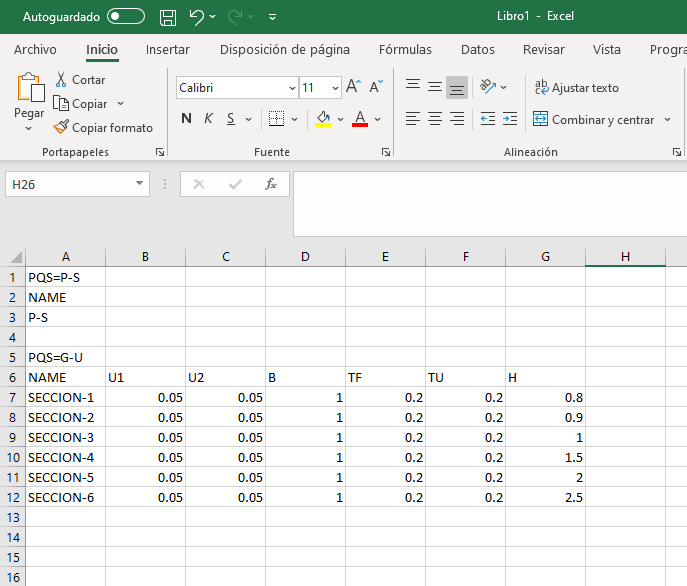Apply cell borders icon
Viewport: 687px width, 586px height.
point(276,118)
